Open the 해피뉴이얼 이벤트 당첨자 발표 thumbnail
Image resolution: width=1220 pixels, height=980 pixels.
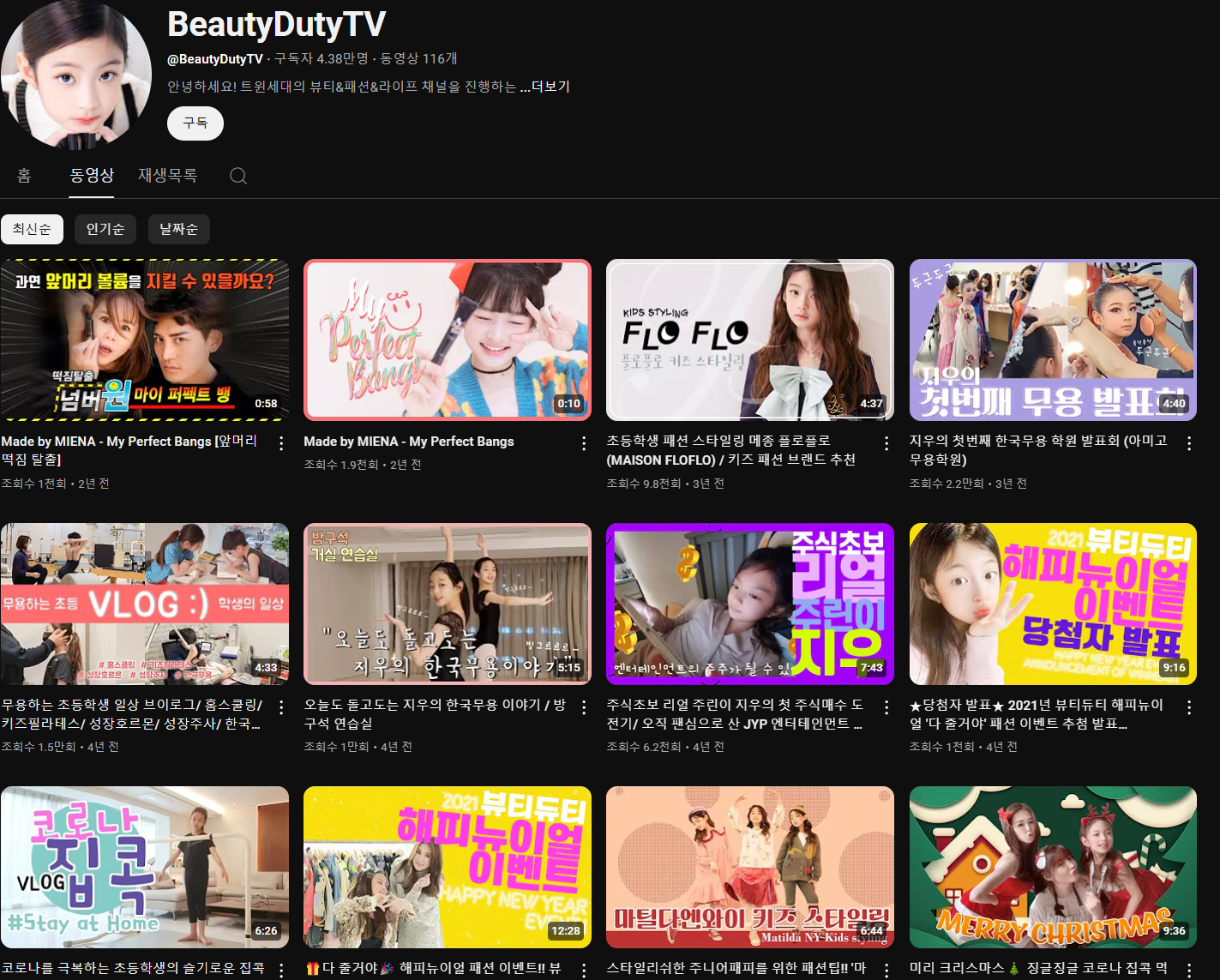(x=1053, y=604)
